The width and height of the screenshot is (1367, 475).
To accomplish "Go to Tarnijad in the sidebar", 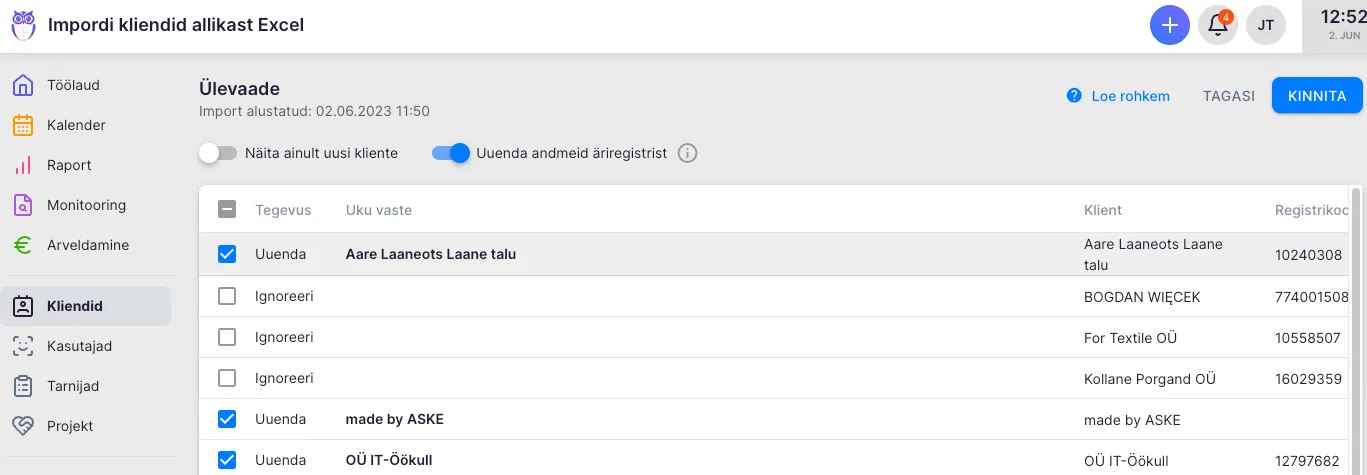I will pyautogui.click(x=72, y=386).
